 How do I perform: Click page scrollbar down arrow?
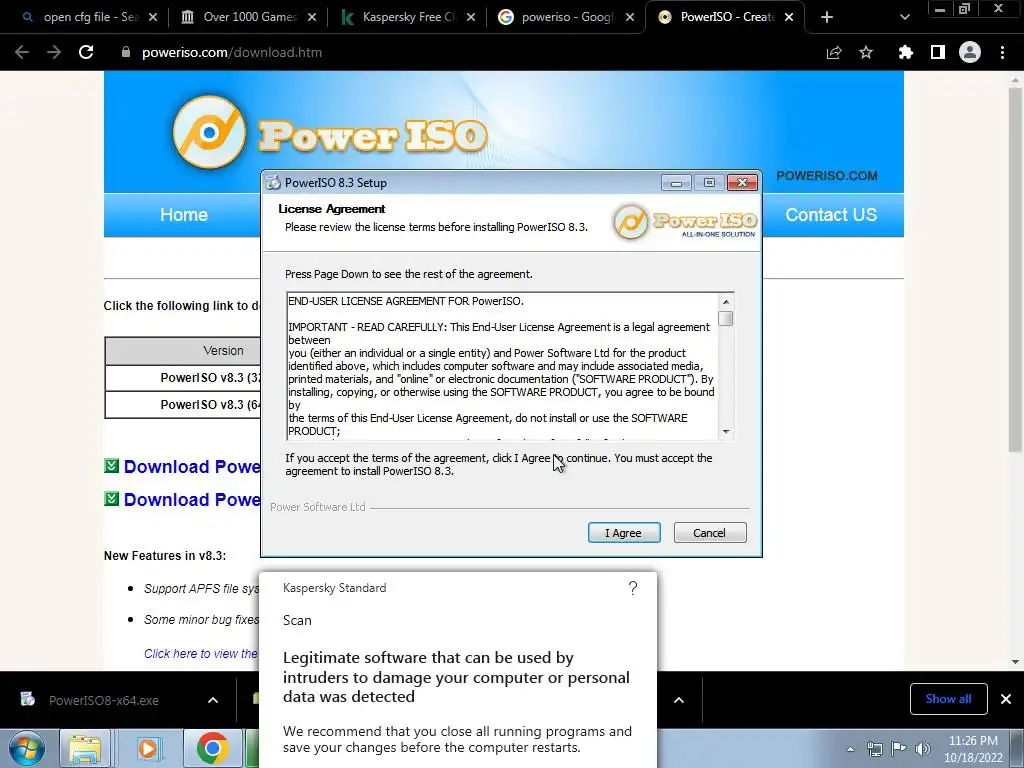coord(1015,662)
